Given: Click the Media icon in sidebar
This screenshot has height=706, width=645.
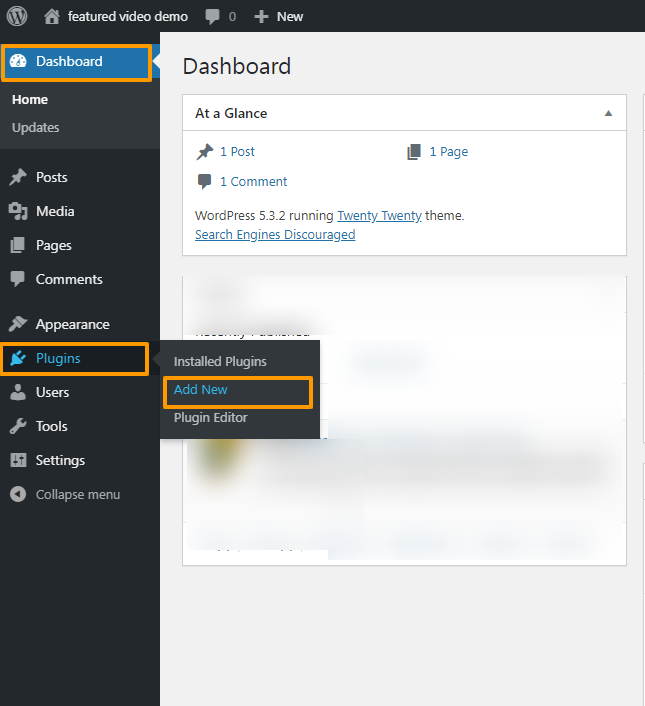Looking at the screenshot, I should (18, 211).
